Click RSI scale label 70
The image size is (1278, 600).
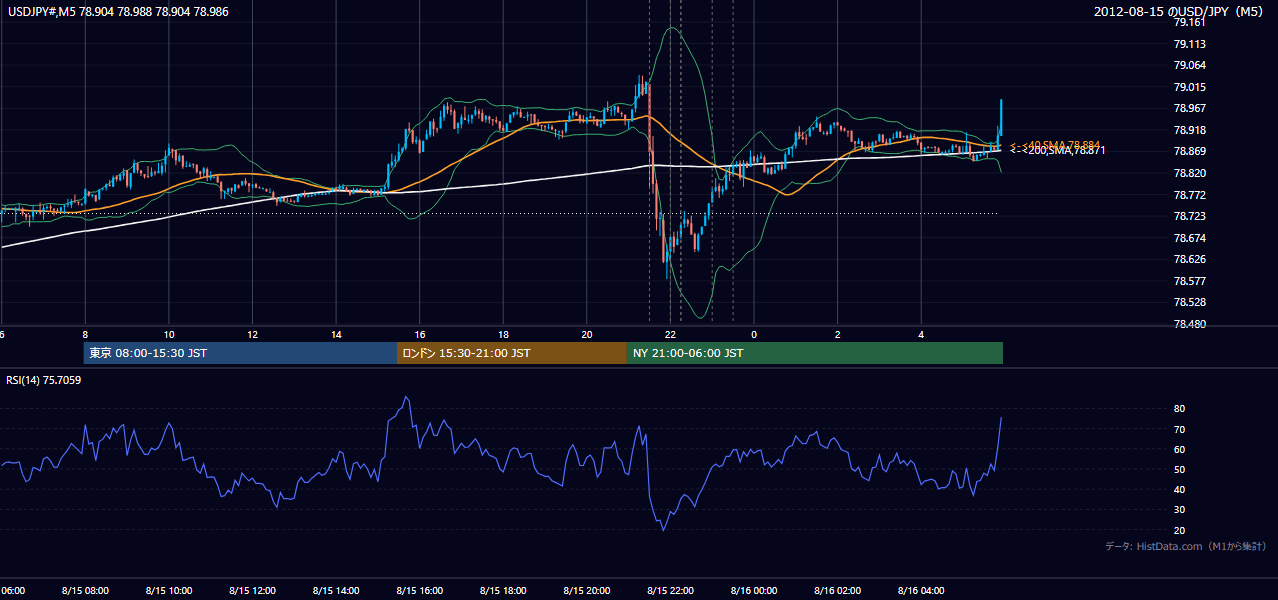pos(1179,429)
